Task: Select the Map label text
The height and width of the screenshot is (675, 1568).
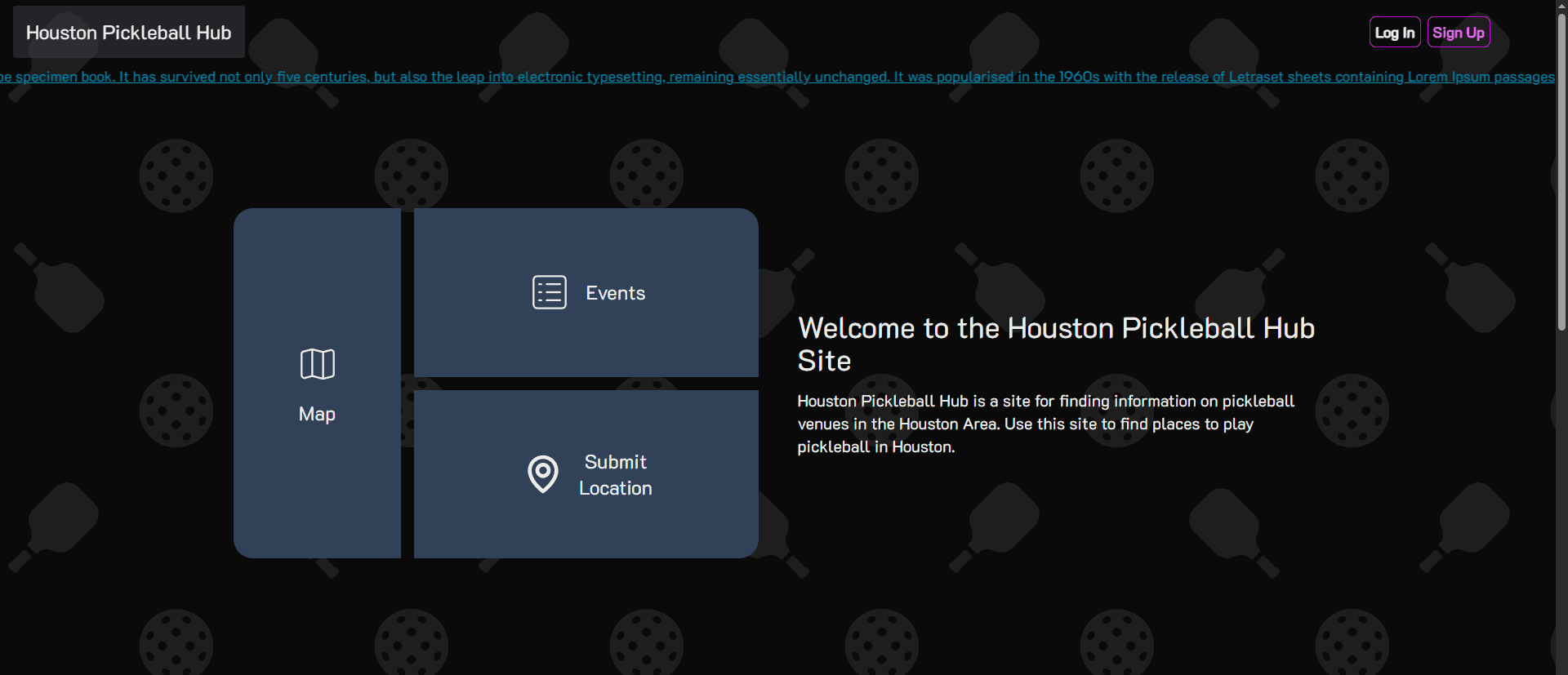Action: [317, 414]
